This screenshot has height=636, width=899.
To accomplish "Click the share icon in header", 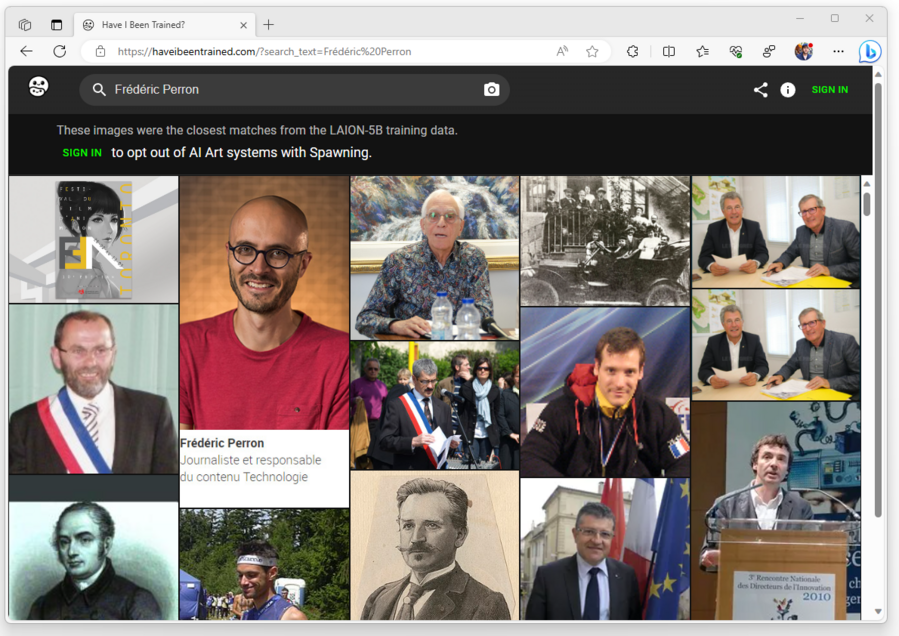I will pyautogui.click(x=760, y=90).
